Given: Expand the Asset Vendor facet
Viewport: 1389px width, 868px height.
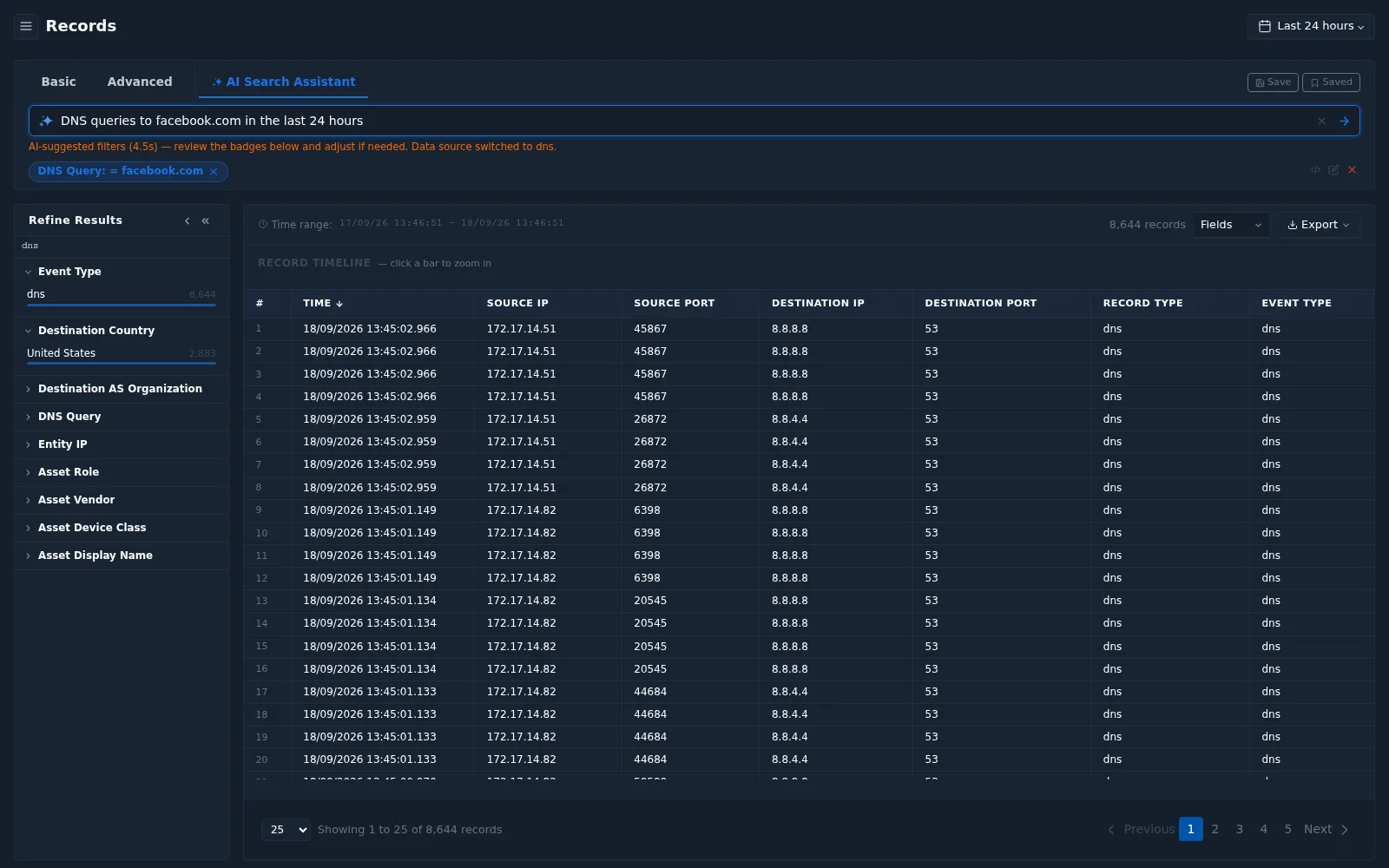Looking at the screenshot, I should coord(121,500).
